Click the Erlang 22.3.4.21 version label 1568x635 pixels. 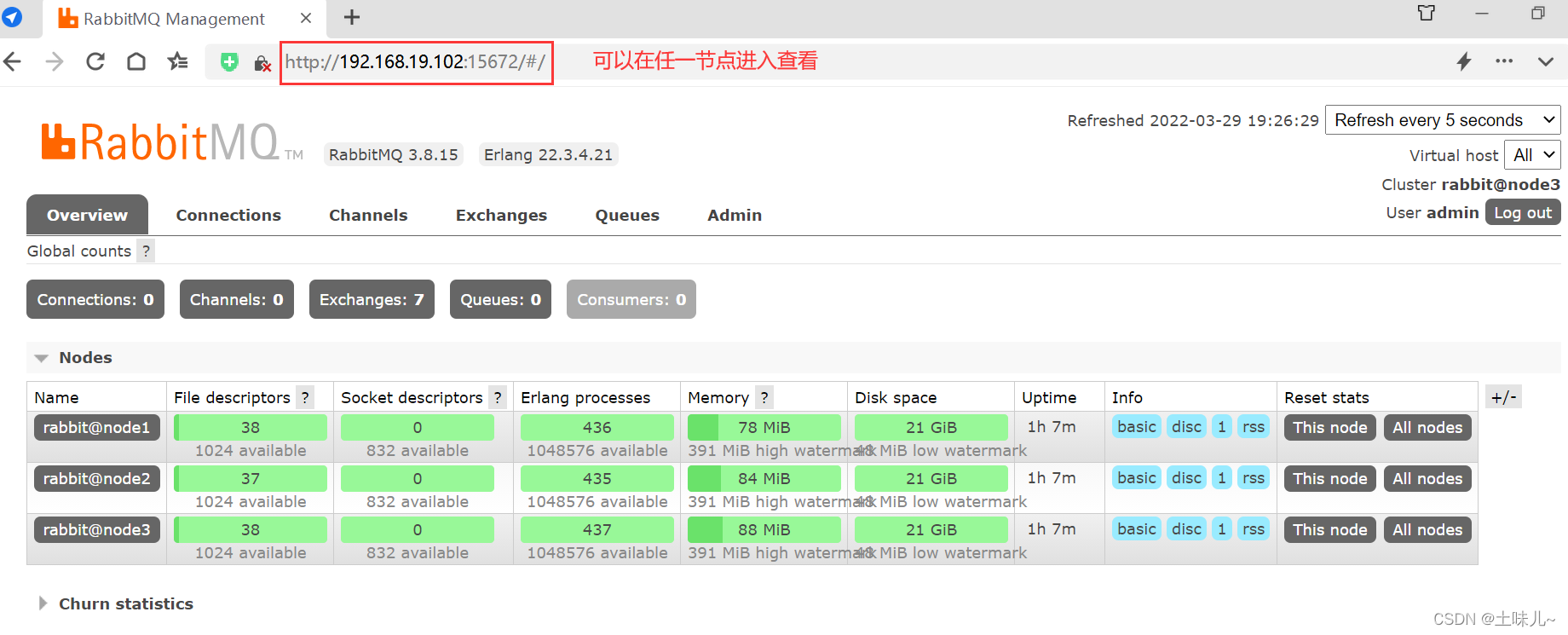pos(548,154)
